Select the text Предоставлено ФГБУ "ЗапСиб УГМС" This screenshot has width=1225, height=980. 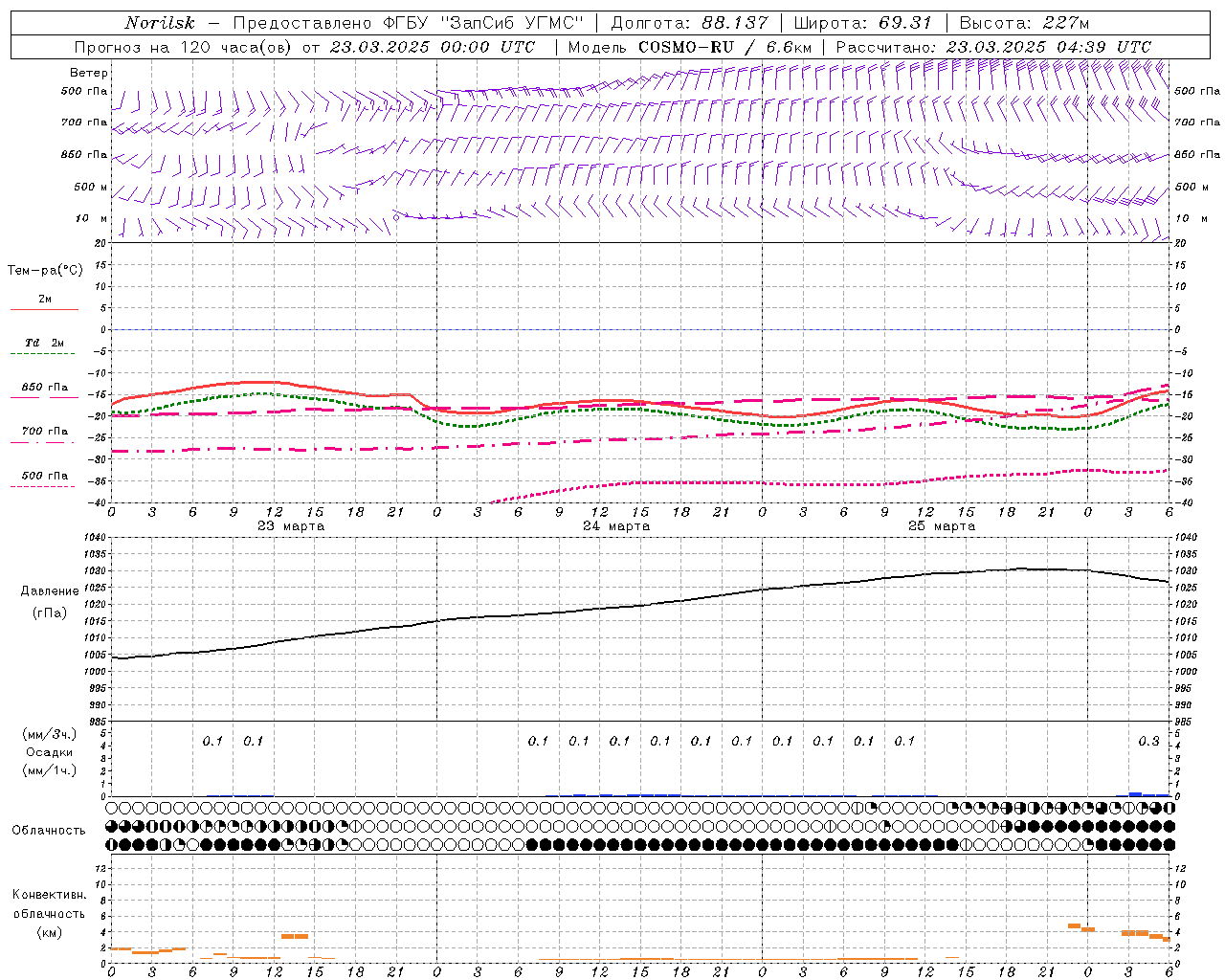[408, 23]
